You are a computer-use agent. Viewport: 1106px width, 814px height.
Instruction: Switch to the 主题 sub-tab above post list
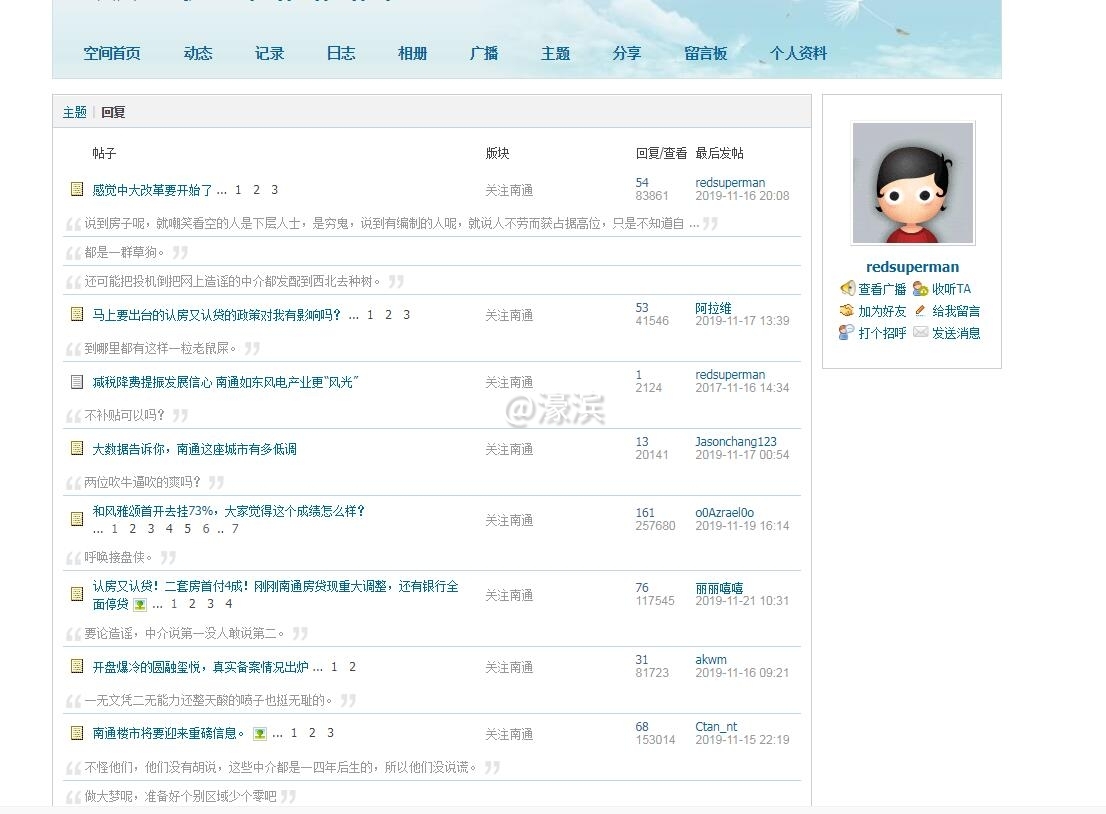(75, 112)
